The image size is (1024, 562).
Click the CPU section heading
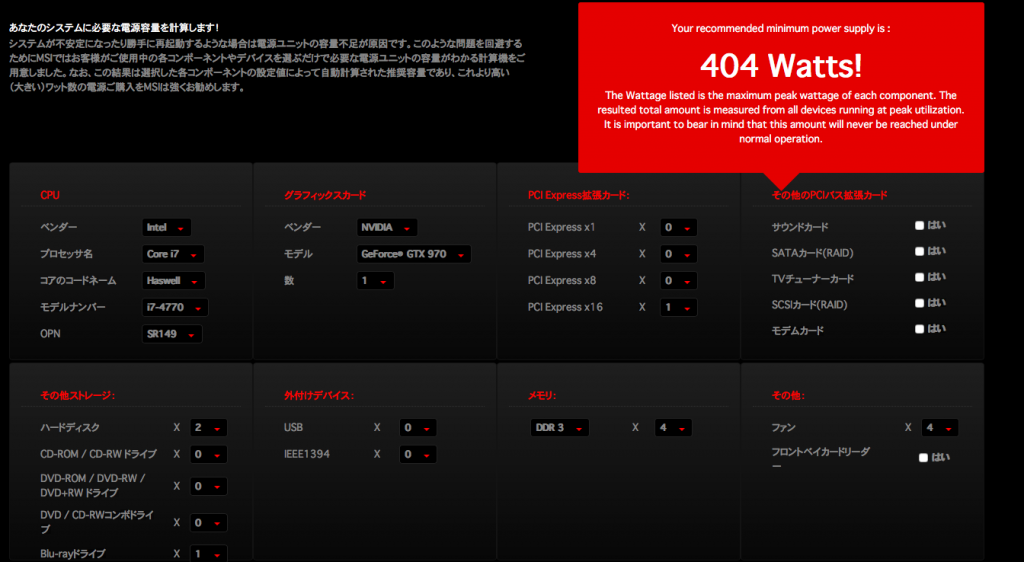(x=50, y=195)
